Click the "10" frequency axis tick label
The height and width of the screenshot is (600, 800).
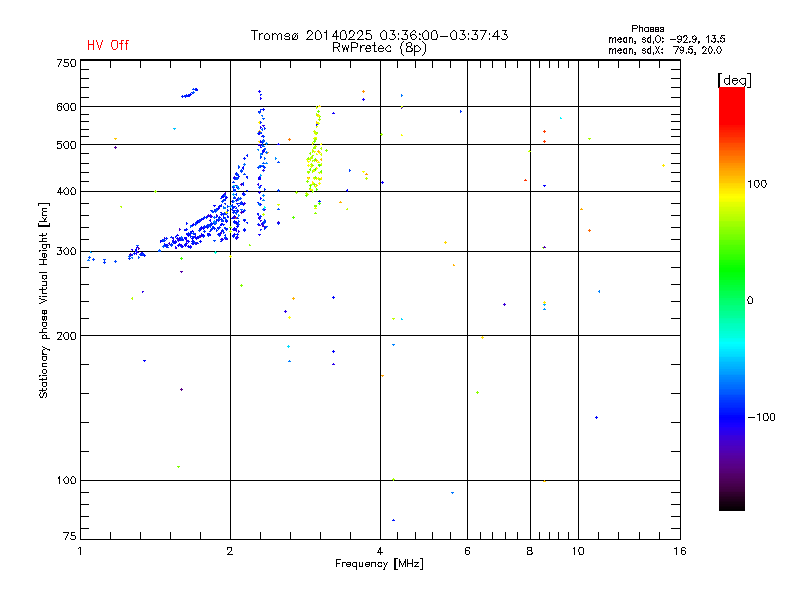pos(578,551)
